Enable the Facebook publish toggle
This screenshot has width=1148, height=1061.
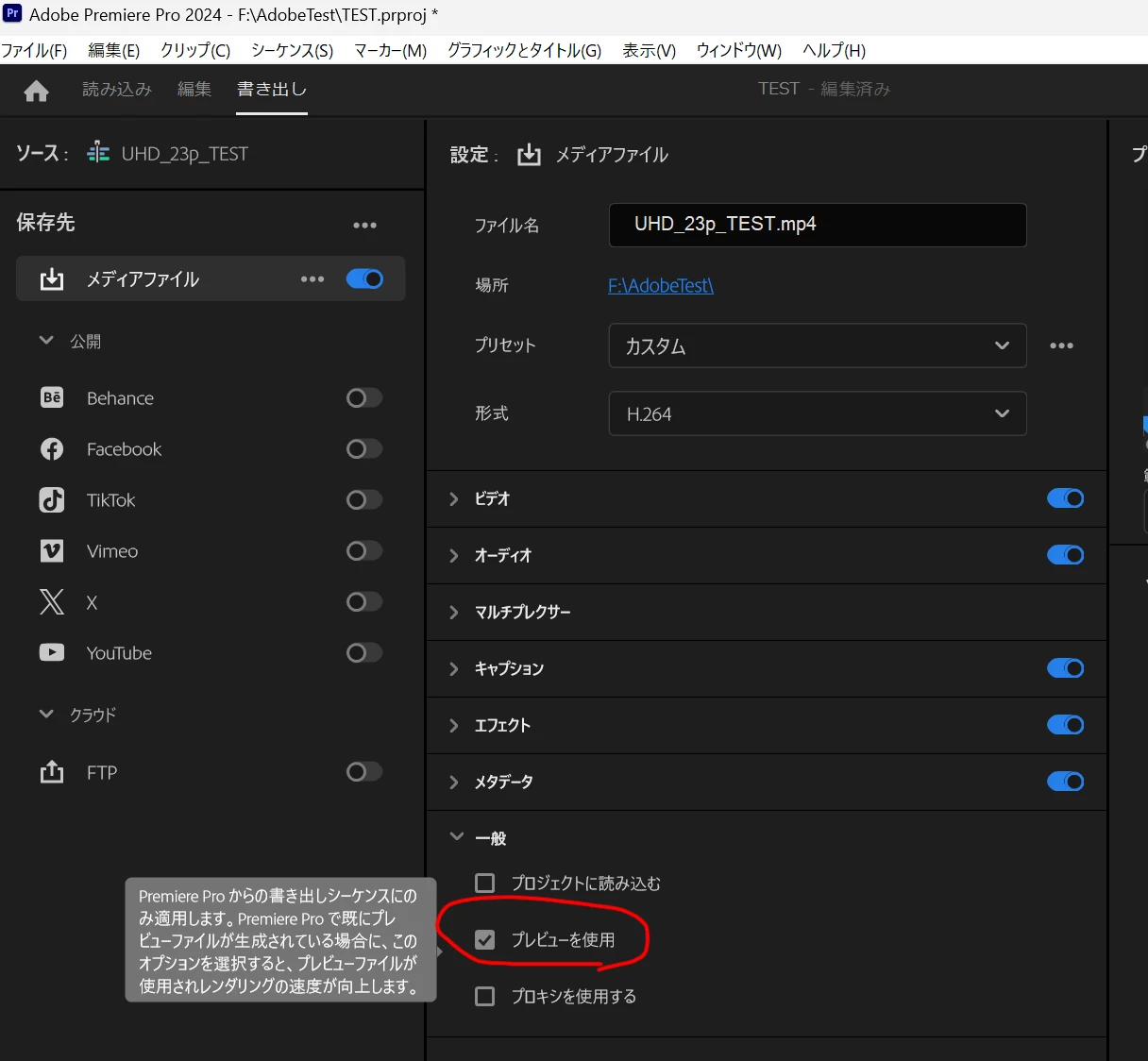coord(364,448)
